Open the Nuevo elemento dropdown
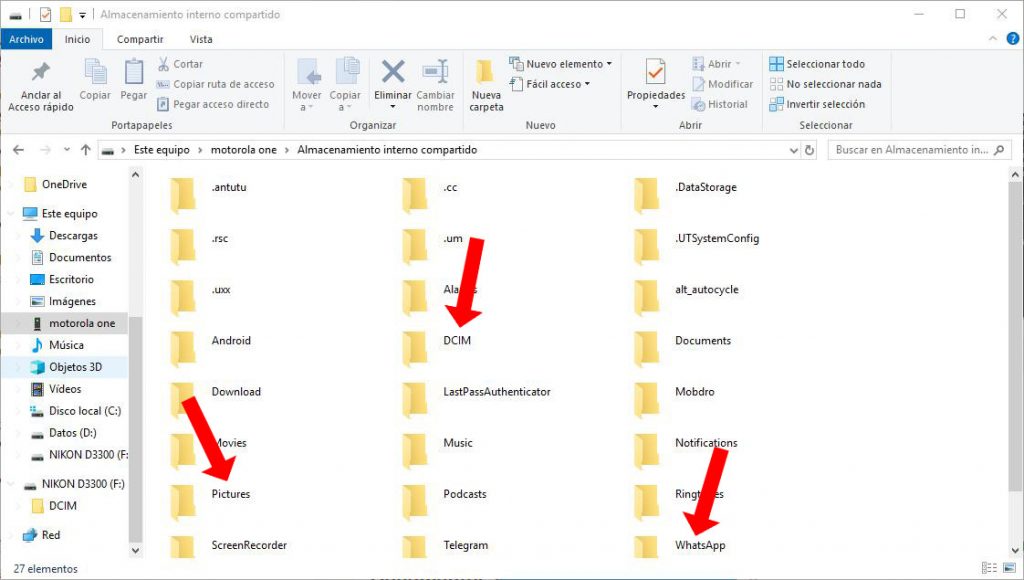The height and width of the screenshot is (580, 1024). [x=561, y=64]
